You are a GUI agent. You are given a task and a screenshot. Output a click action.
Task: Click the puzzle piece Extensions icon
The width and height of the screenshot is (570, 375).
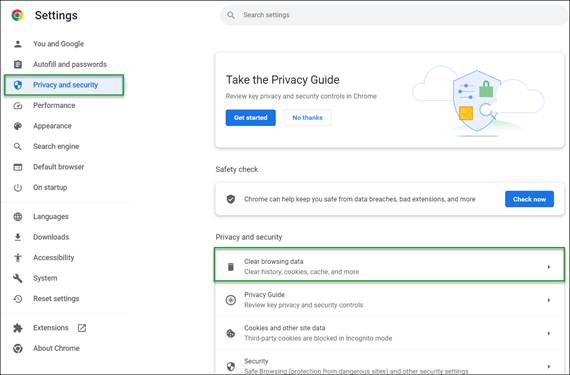[17, 328]
